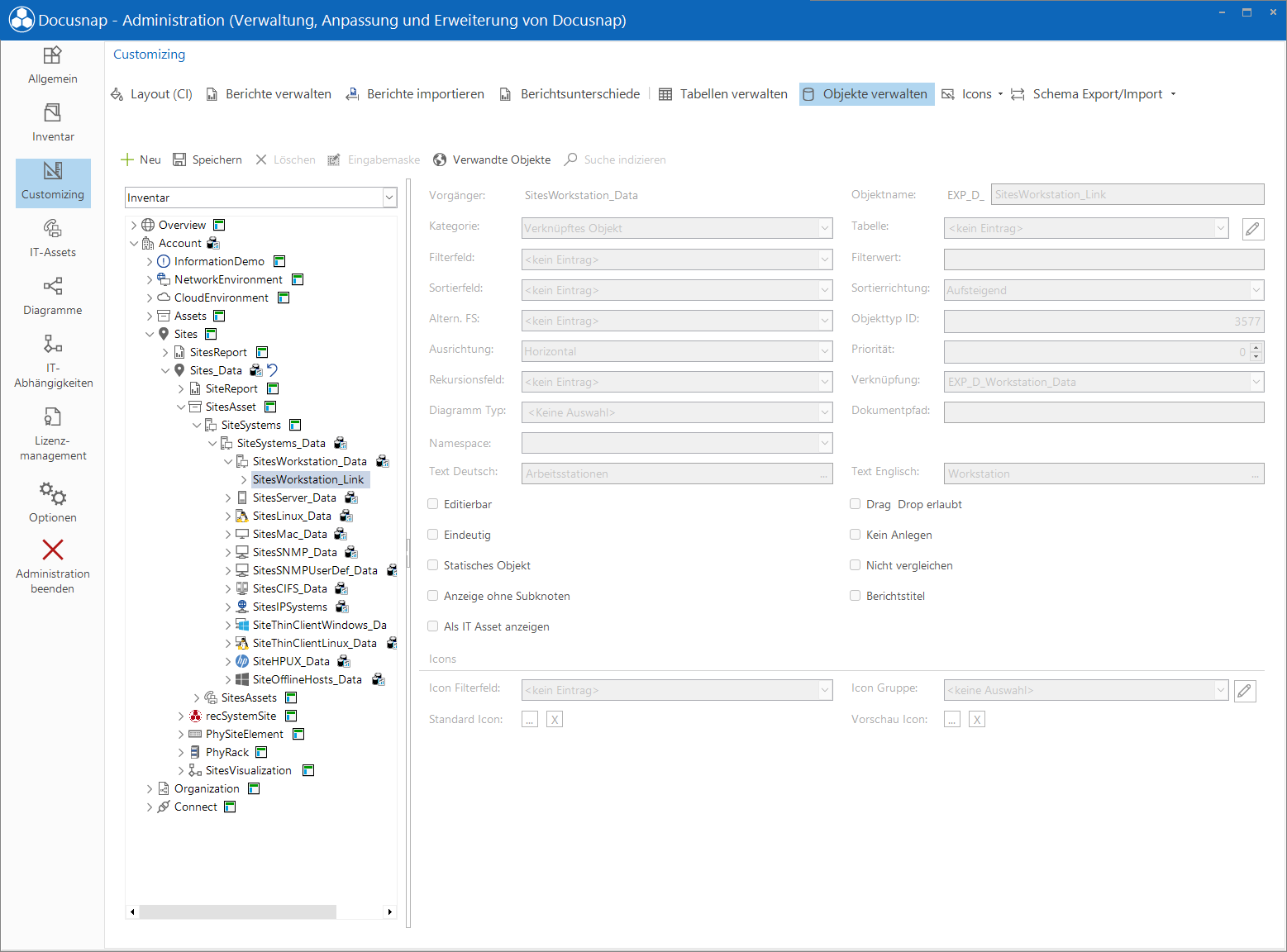Screen dimensions: 1287x952
Task: Toggle the Editierbar checkbox
Action: click(x=433, y=504)
